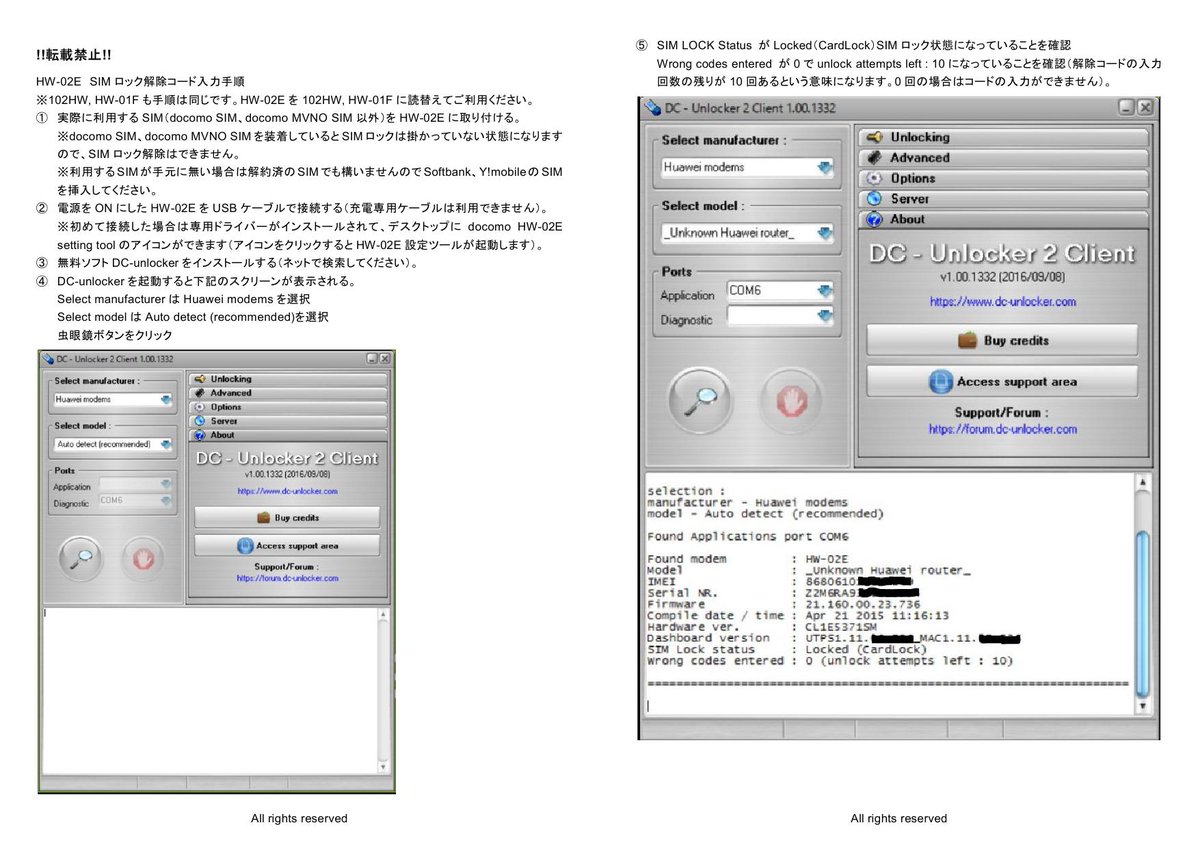Open About section in small DC-Unlocker window

[x=287, y=435]
